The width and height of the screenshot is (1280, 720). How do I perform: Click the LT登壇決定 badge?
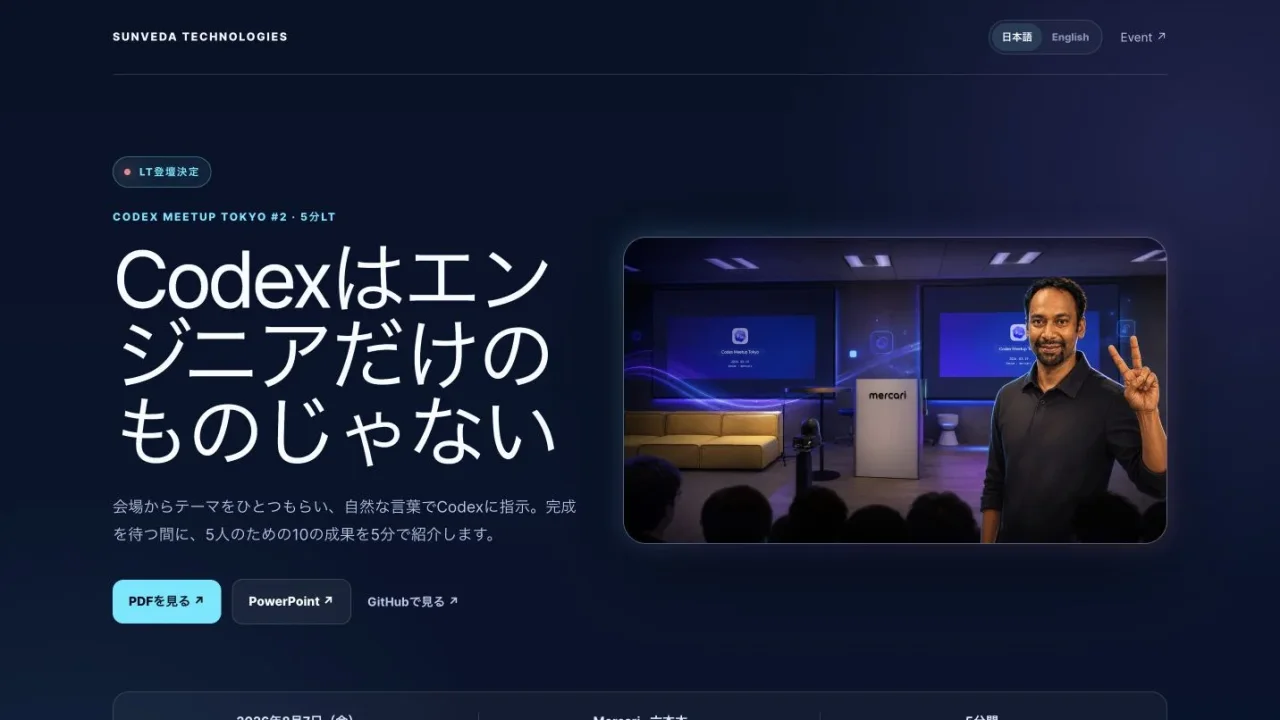[x=162, y=172]
